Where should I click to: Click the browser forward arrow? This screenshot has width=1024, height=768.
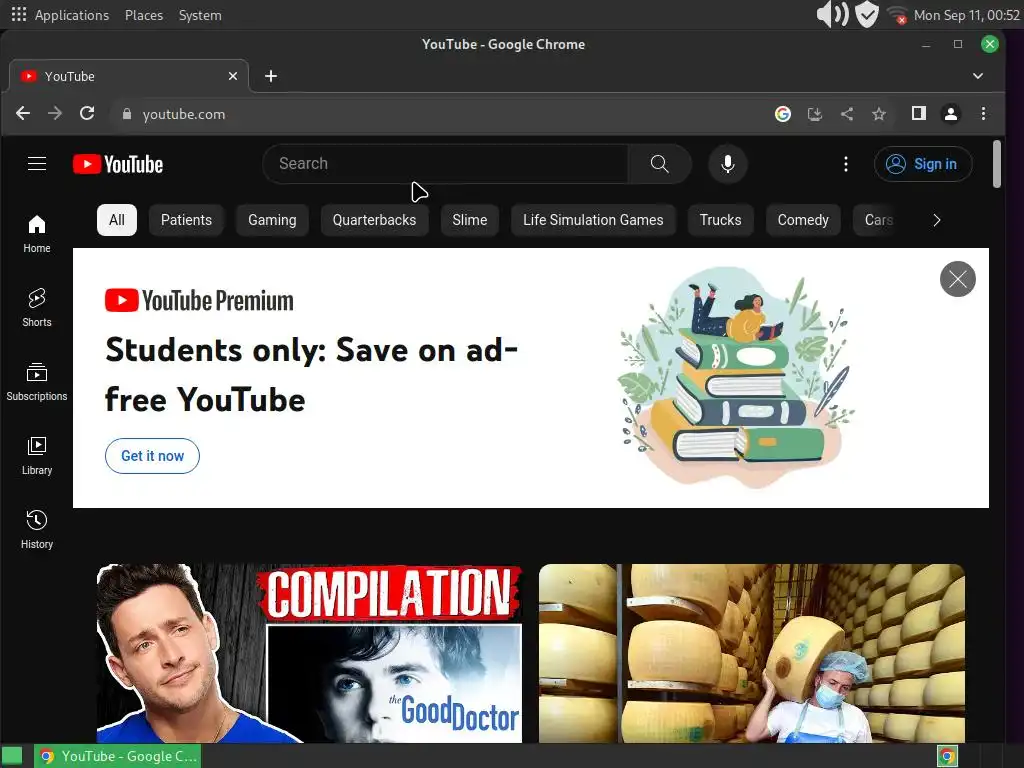[55, 114]
